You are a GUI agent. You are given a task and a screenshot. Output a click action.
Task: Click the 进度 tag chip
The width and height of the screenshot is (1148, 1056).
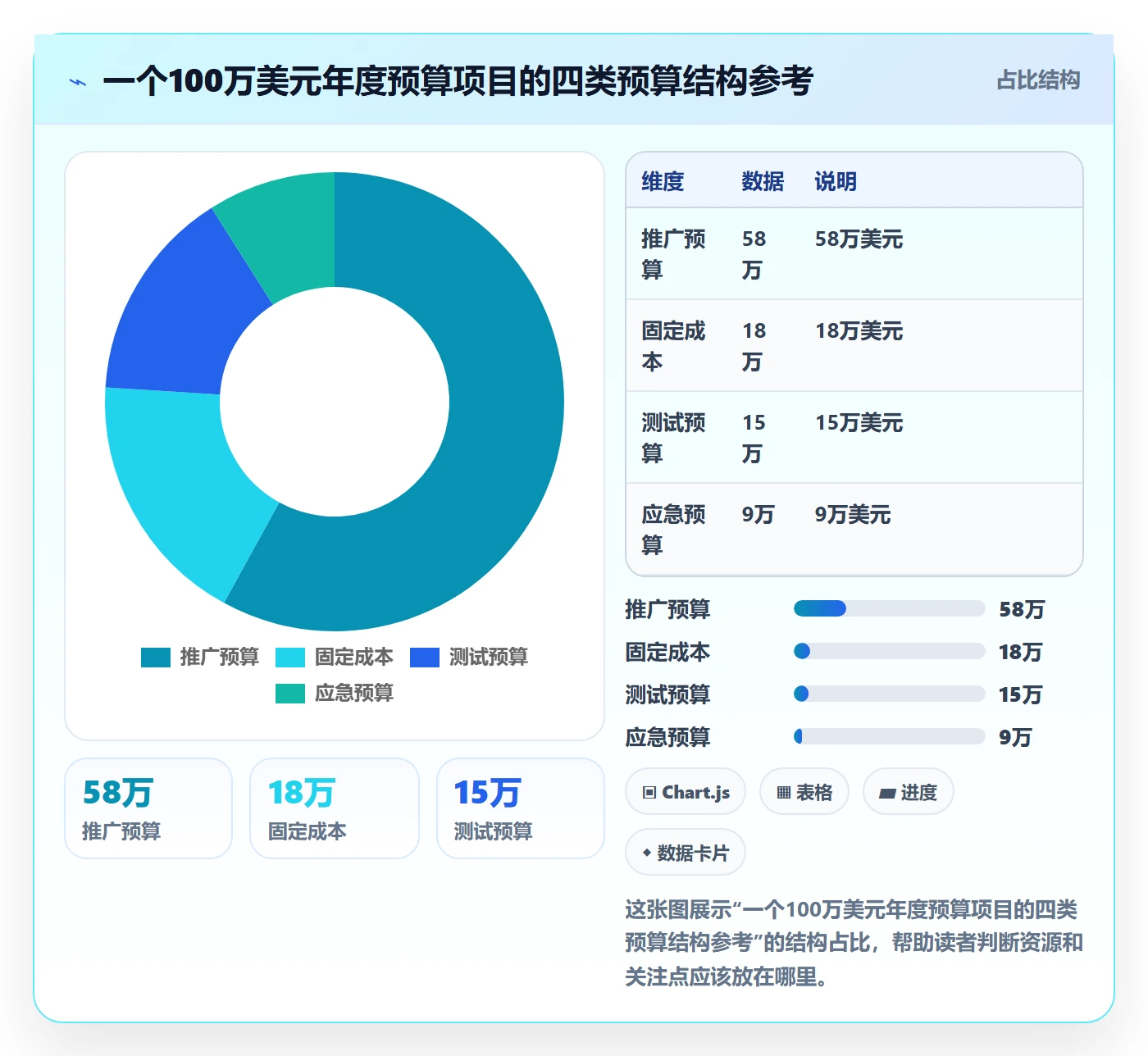[909, 792]
